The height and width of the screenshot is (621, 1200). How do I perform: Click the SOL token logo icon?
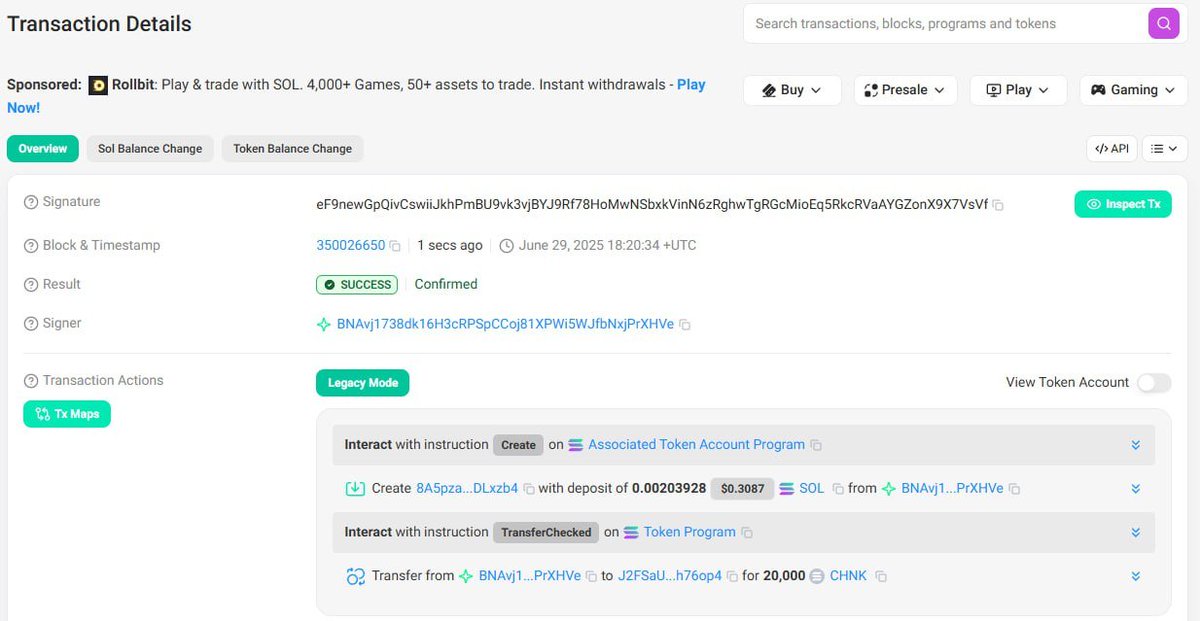click(x=786, y=489)
